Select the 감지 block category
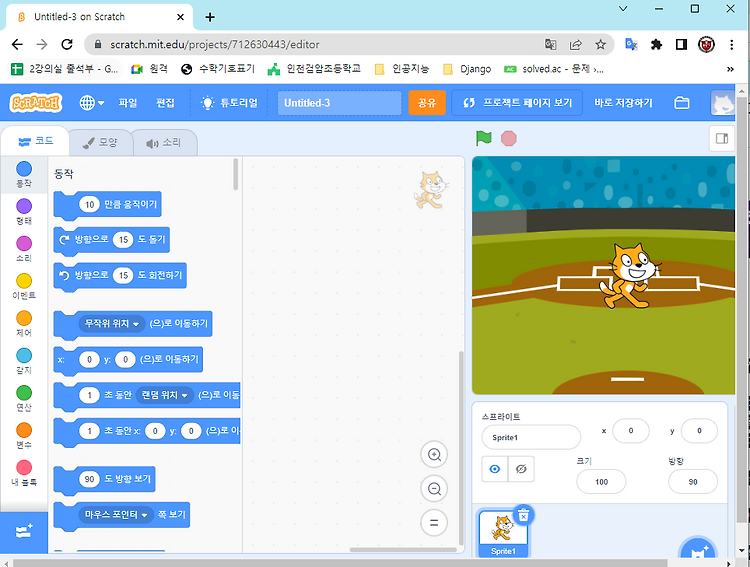Viewport: 750px width, 567px height. 24,361
